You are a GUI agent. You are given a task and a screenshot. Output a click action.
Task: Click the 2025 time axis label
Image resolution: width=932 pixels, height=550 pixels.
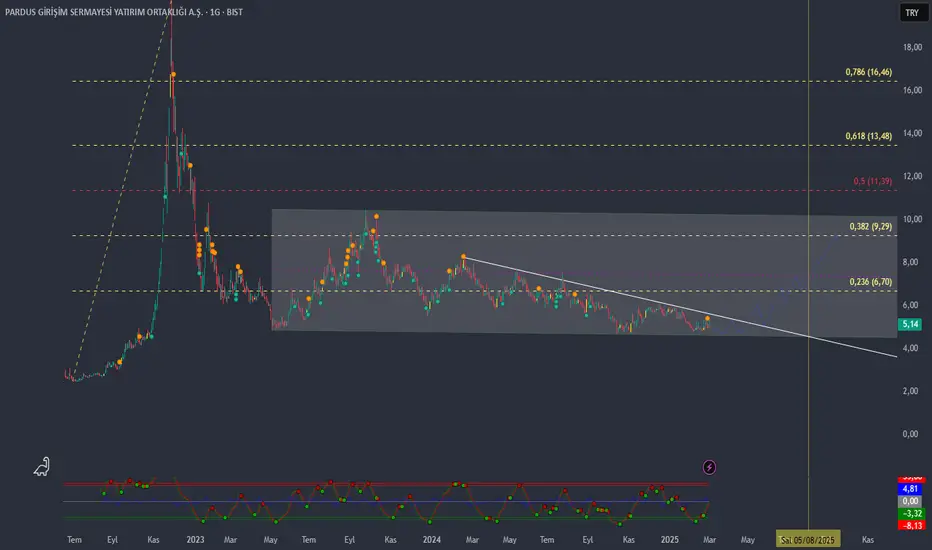click(669, 540)
